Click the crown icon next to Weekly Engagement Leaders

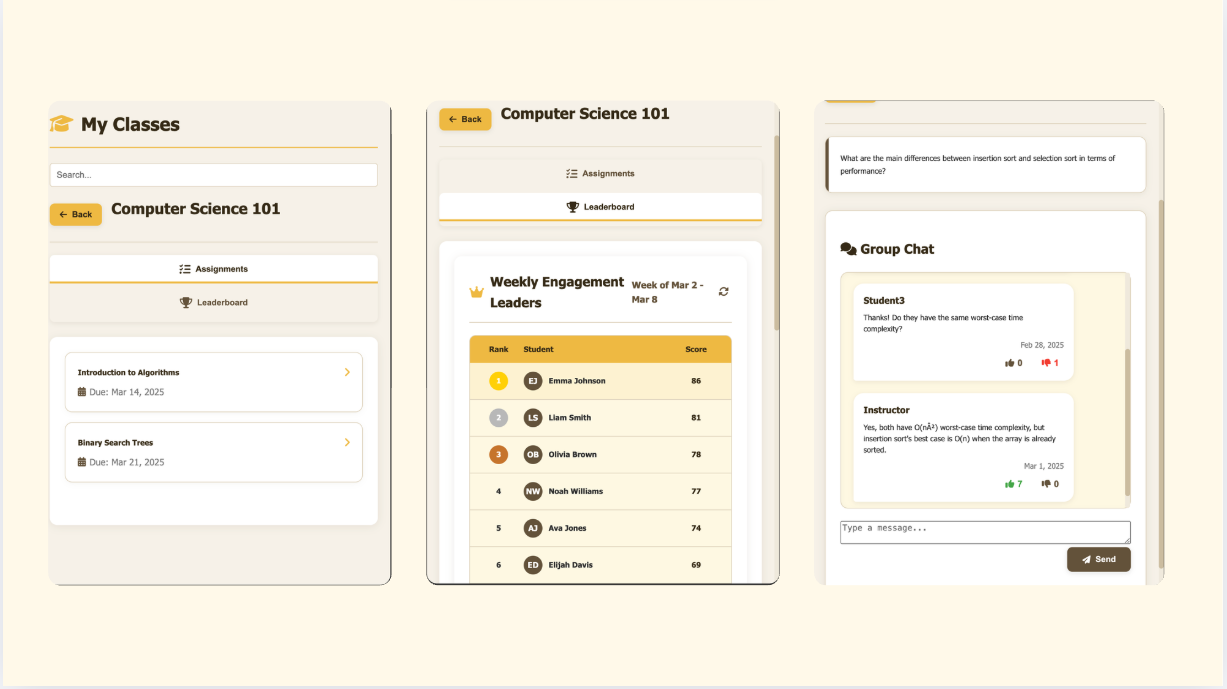476,292
